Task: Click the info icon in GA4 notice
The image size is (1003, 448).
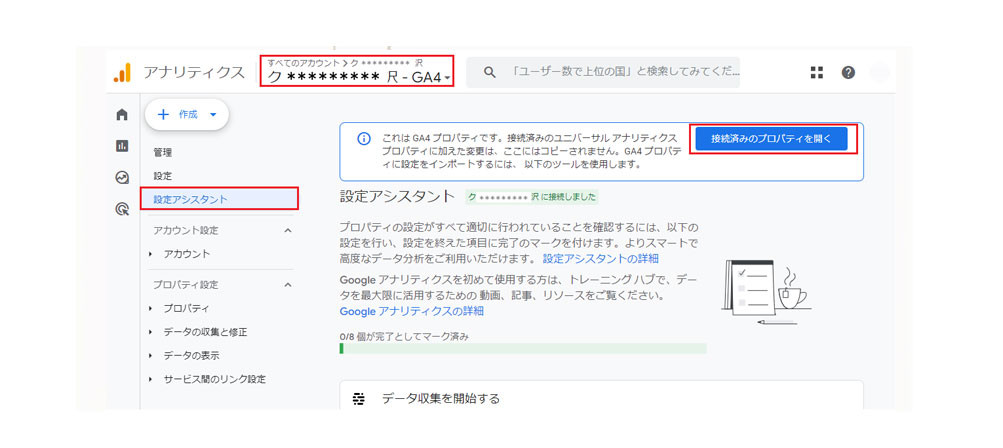Action: [x=363, y=138]
